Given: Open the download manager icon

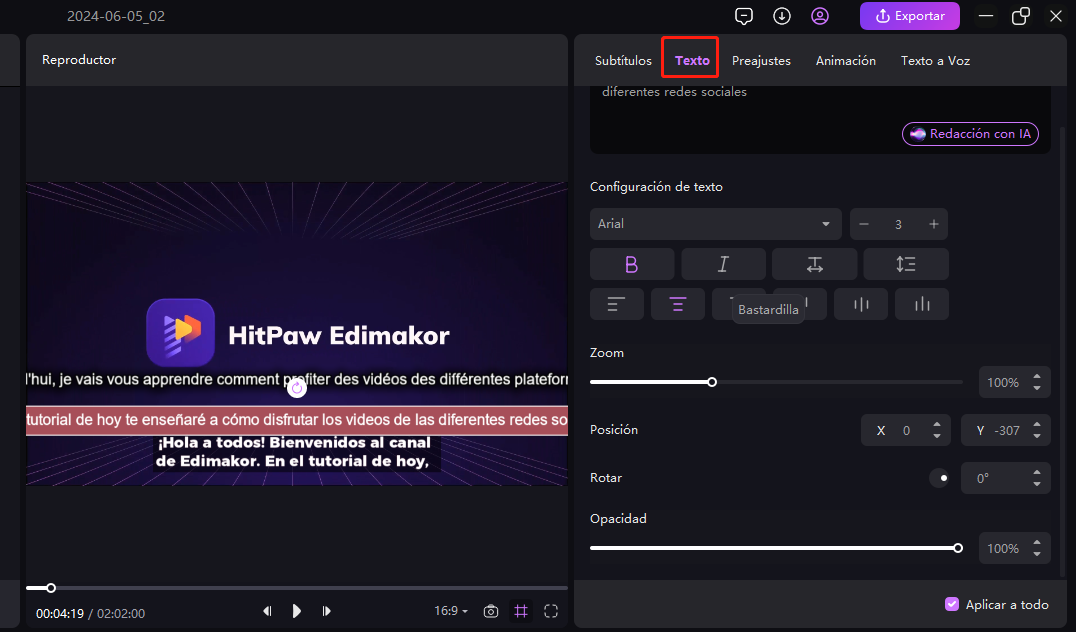Looking at the screenshot, I should pos(782,16).
